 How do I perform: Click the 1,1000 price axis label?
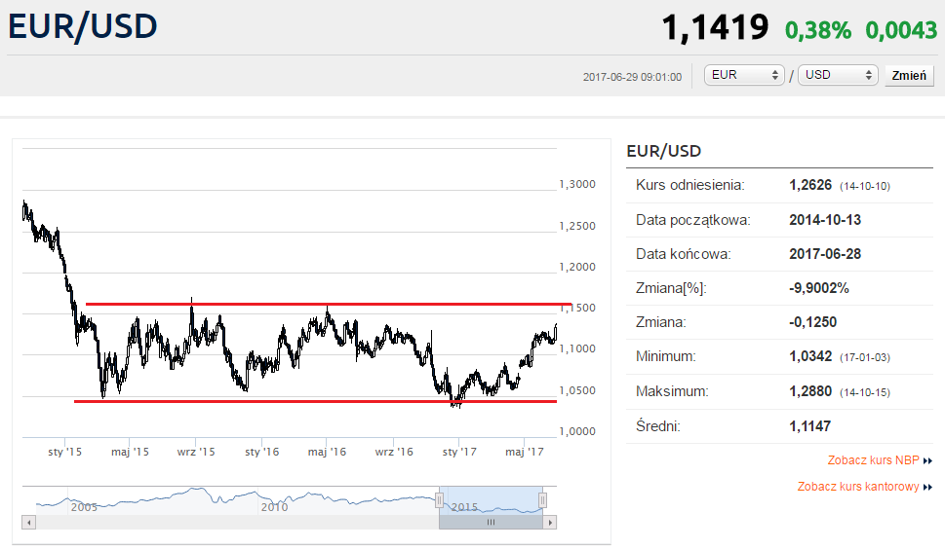tap(577, 348)
